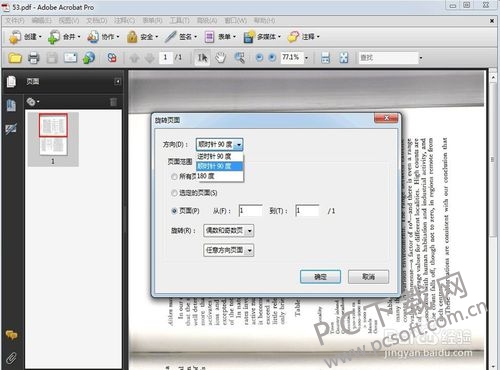500x370 pixels.
Task: Select the Selected pages radio button
Action: pos(174,193)
